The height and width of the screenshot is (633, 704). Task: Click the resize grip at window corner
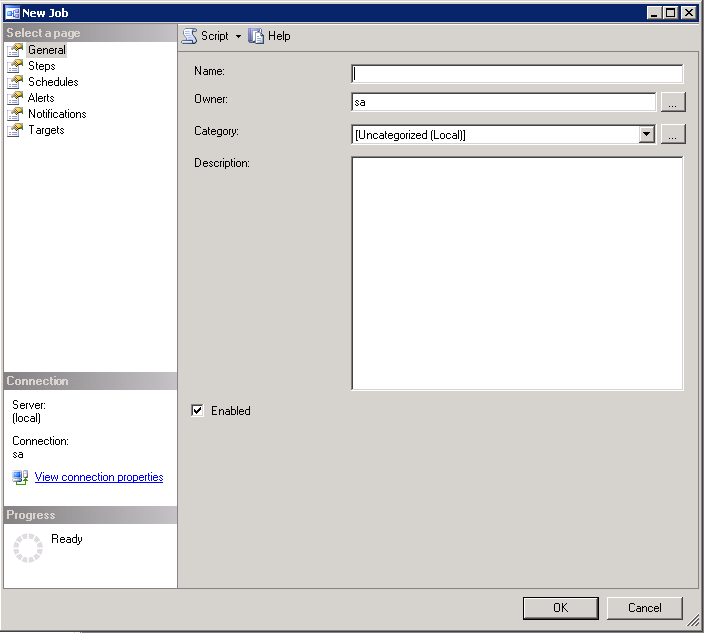[x=694, y=620]
